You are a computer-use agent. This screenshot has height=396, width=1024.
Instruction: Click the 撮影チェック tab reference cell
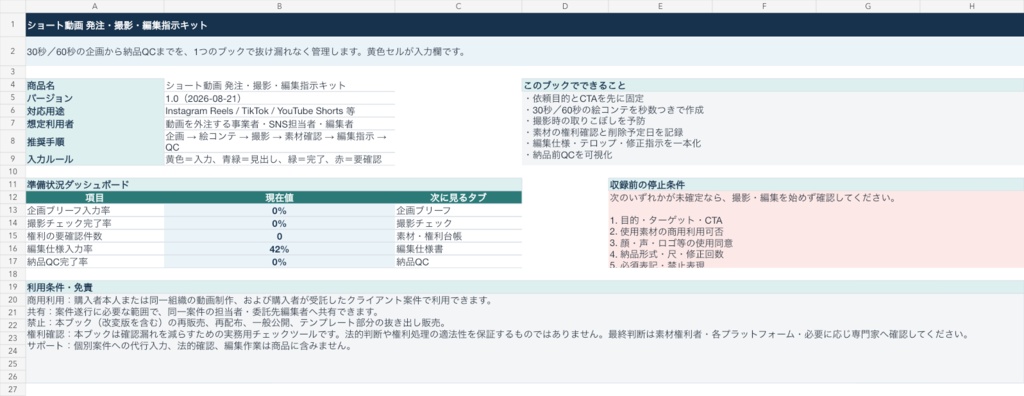pyautogui.click(x=458, y=223)
